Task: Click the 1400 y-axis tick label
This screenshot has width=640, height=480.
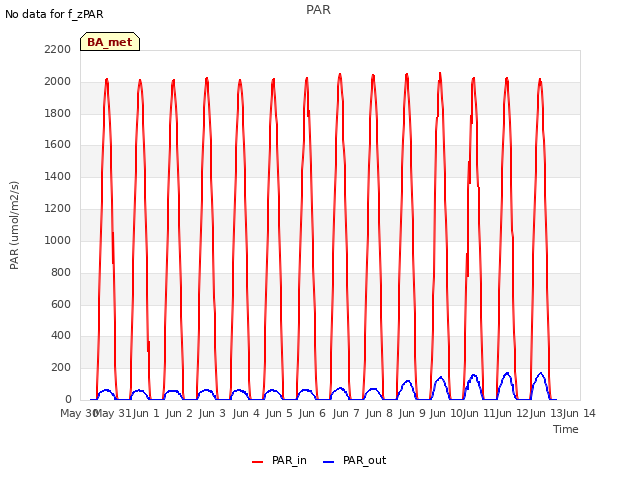Action: click(x=58, y=176)
